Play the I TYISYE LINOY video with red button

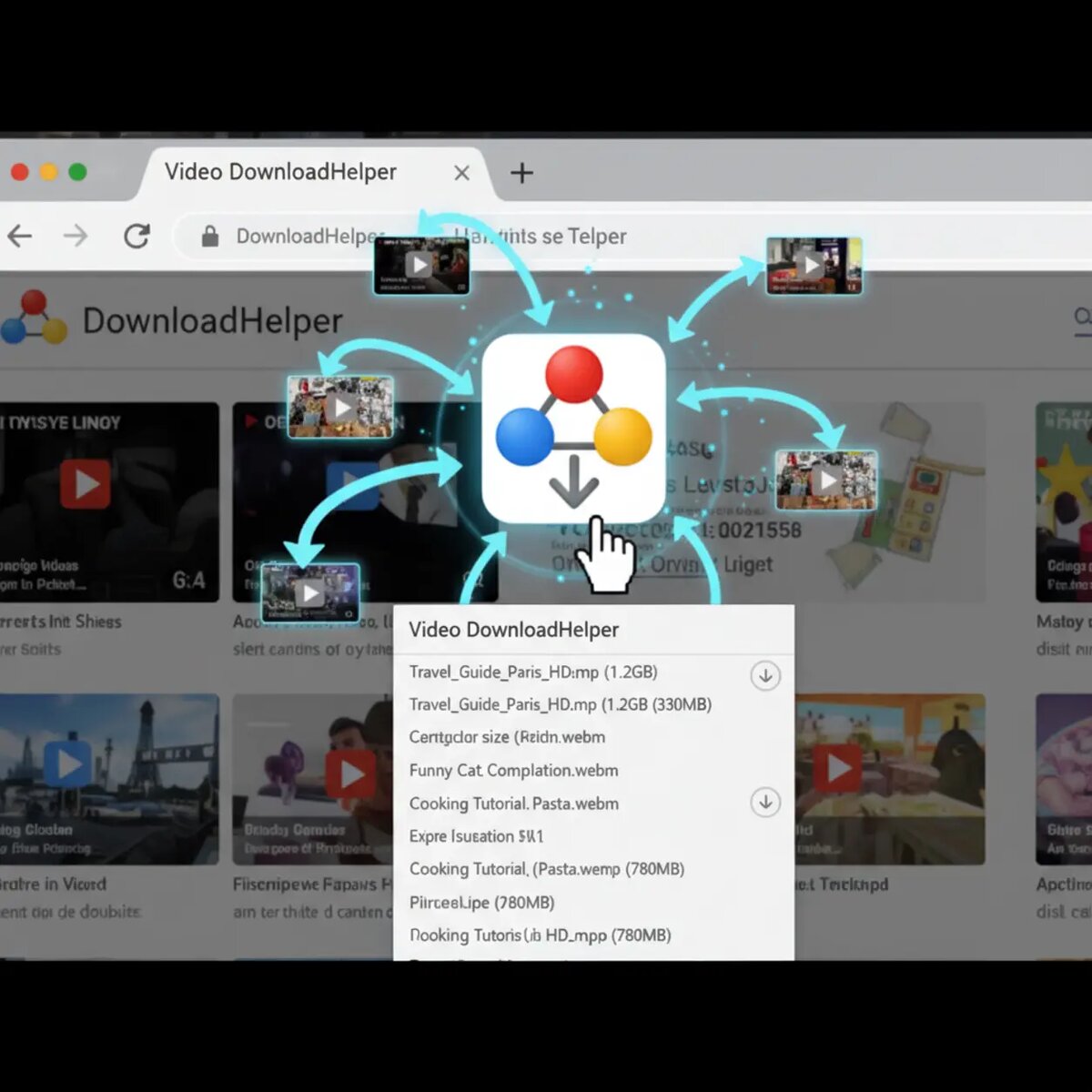pos(86,484)
